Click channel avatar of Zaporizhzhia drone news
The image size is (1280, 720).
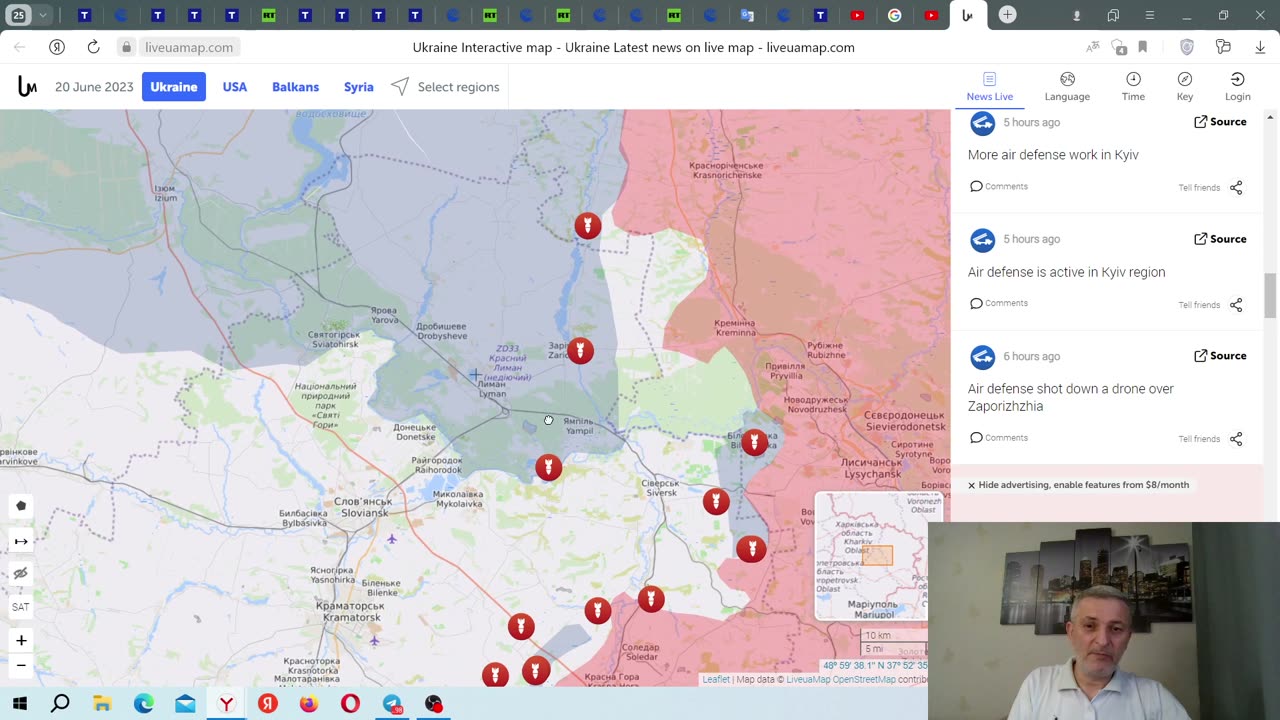(982, 357)
